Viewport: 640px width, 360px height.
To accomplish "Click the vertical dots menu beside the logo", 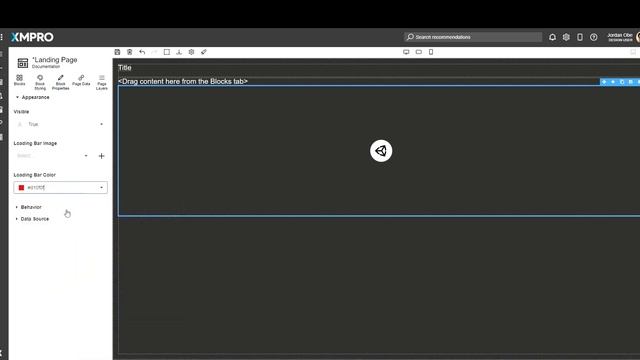I will tap(2, 37).
